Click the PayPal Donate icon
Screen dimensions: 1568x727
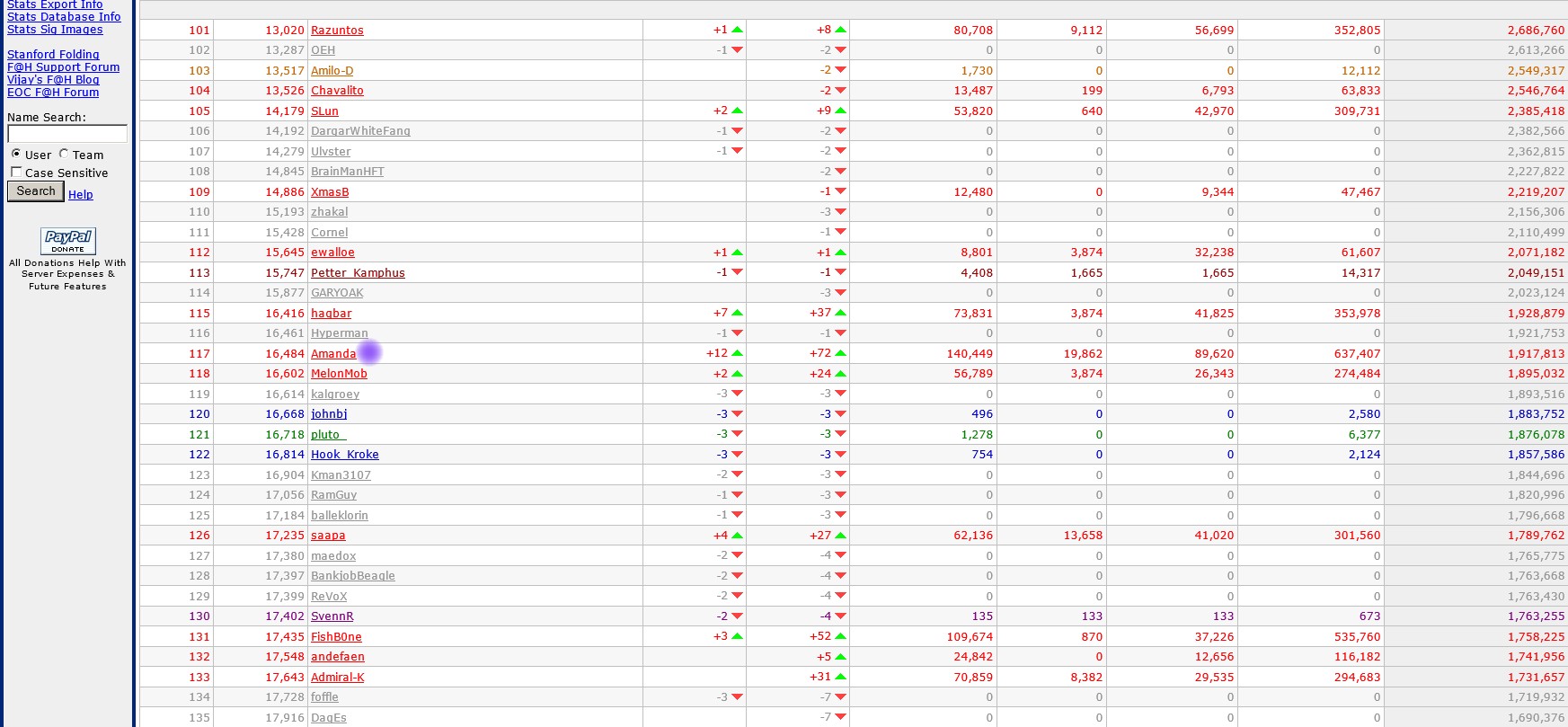(x=67, y=241)
